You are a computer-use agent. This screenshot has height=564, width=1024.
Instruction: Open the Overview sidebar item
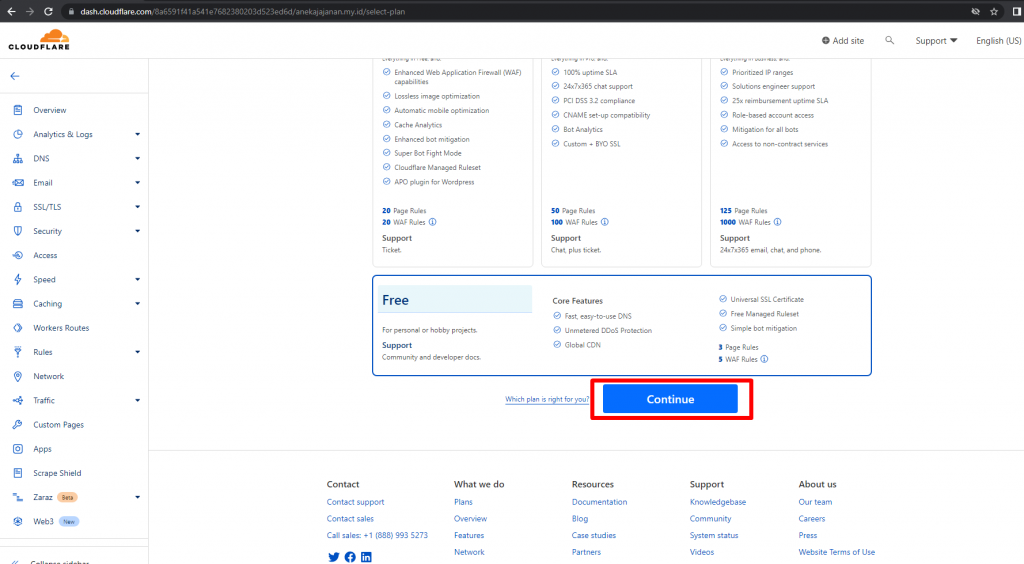click(x=49, y=110)
